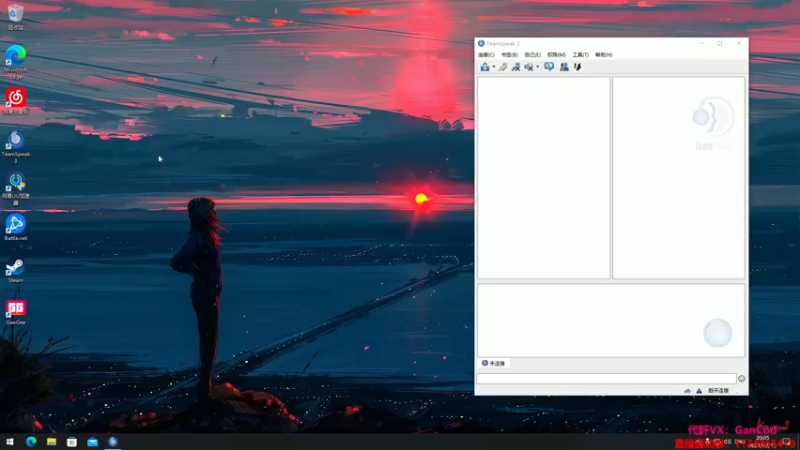Select the TeamSpeak 3 desktop shortcut

pos(15,147)
